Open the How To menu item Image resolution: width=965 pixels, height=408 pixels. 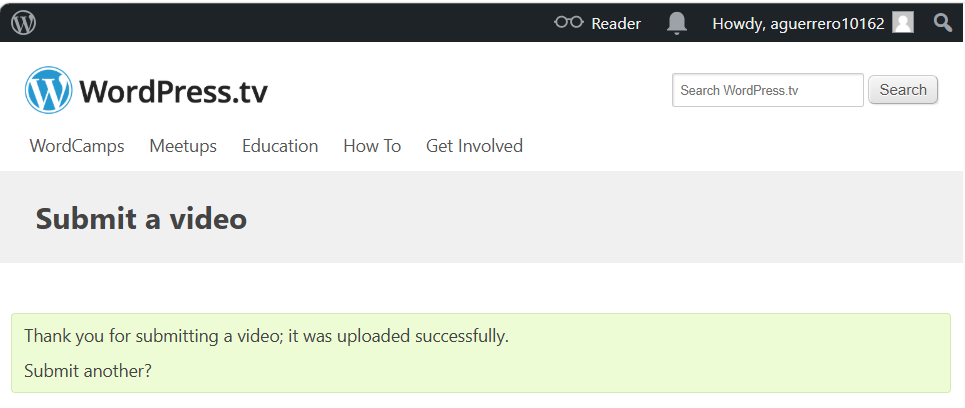coord(372,146)
